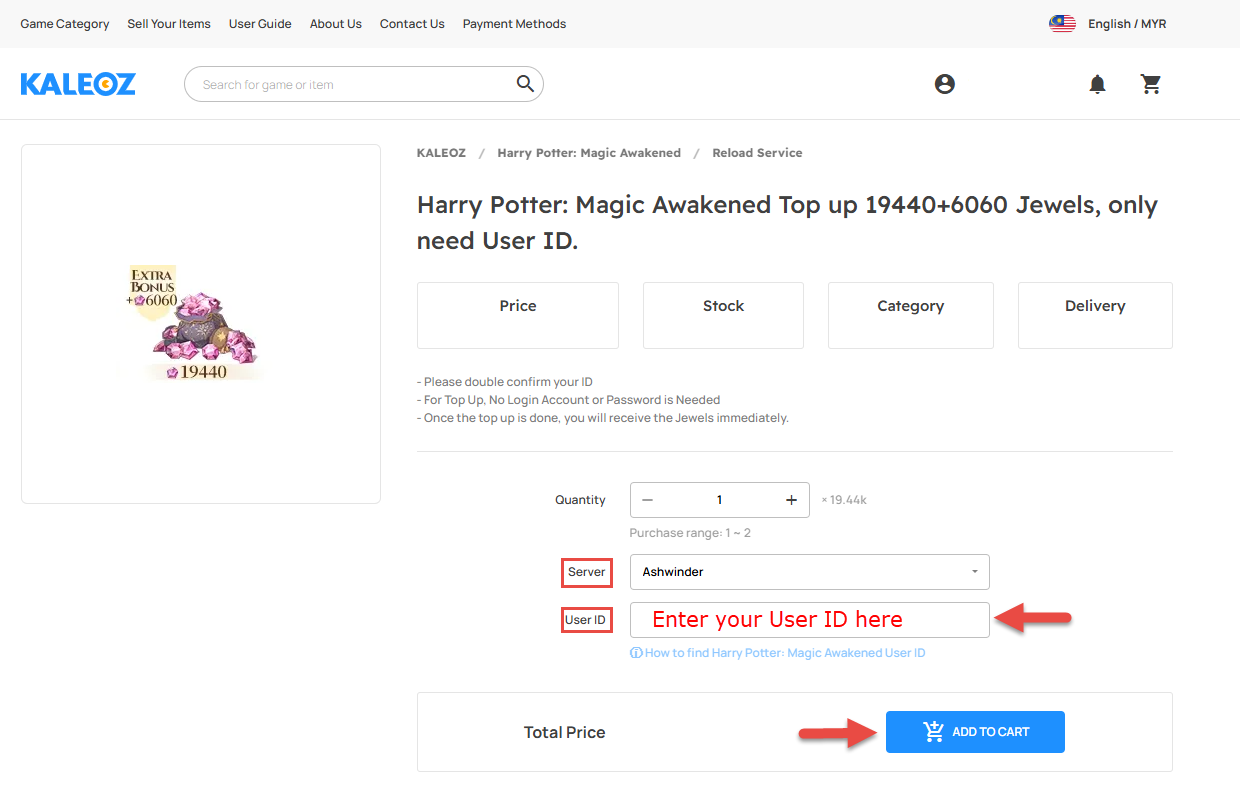Open the User Guide menu item
Screen dimensions: 1240x787
260,24
